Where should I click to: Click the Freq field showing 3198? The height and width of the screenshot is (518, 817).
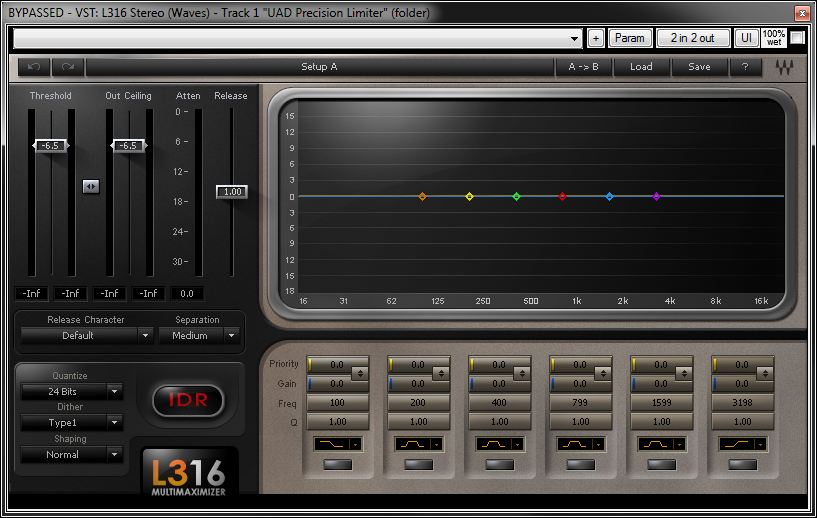[x=742, y=402]
